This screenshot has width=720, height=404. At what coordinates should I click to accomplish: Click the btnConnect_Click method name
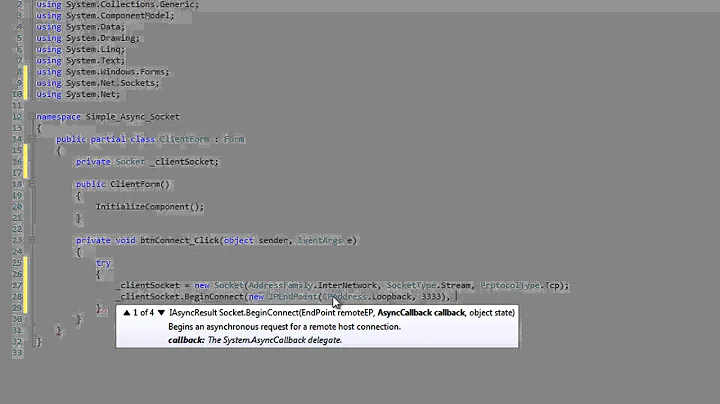click(180, 240)
